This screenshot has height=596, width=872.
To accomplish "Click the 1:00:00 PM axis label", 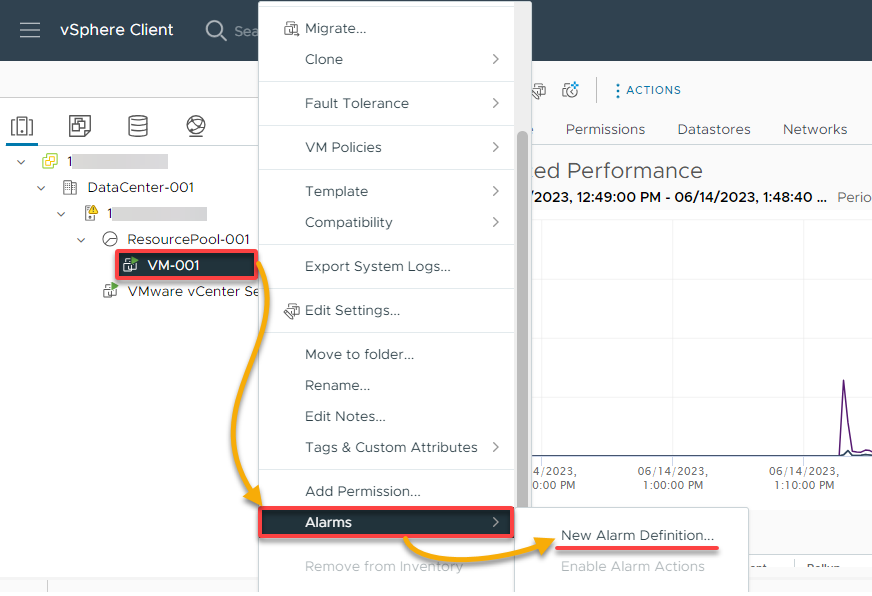I will coord(672,478).
